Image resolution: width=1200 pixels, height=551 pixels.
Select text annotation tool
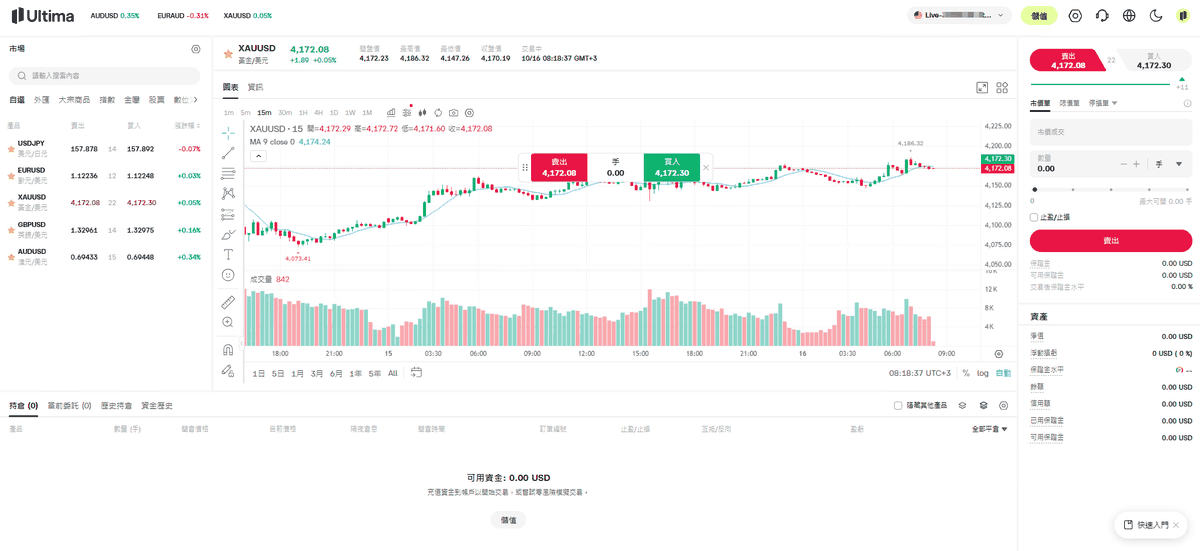[228, 254]
